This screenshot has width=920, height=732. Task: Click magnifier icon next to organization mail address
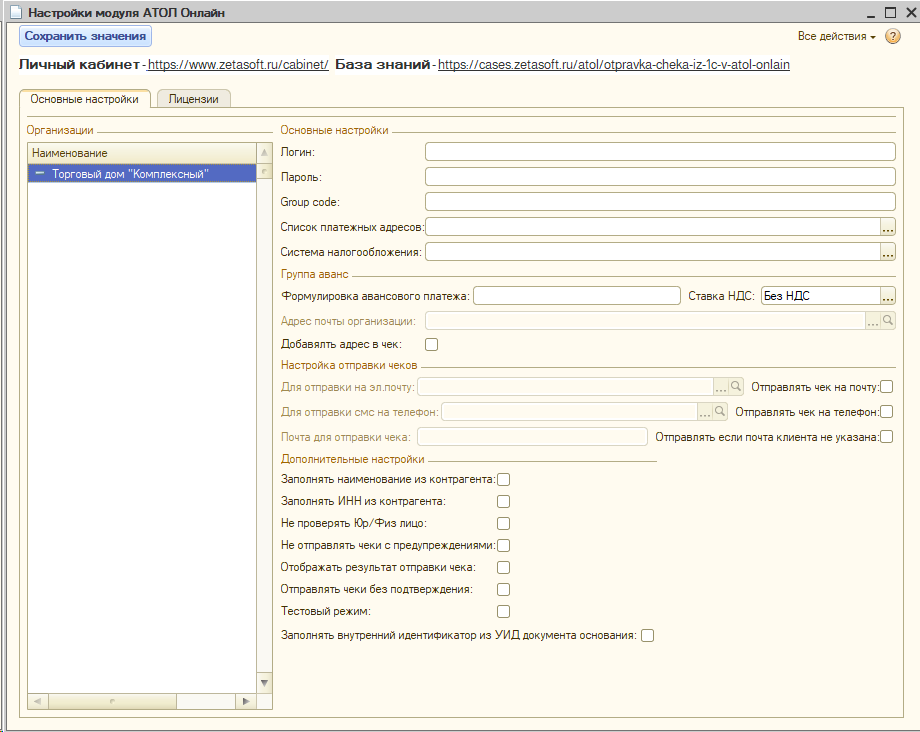(x=888, y=320)
